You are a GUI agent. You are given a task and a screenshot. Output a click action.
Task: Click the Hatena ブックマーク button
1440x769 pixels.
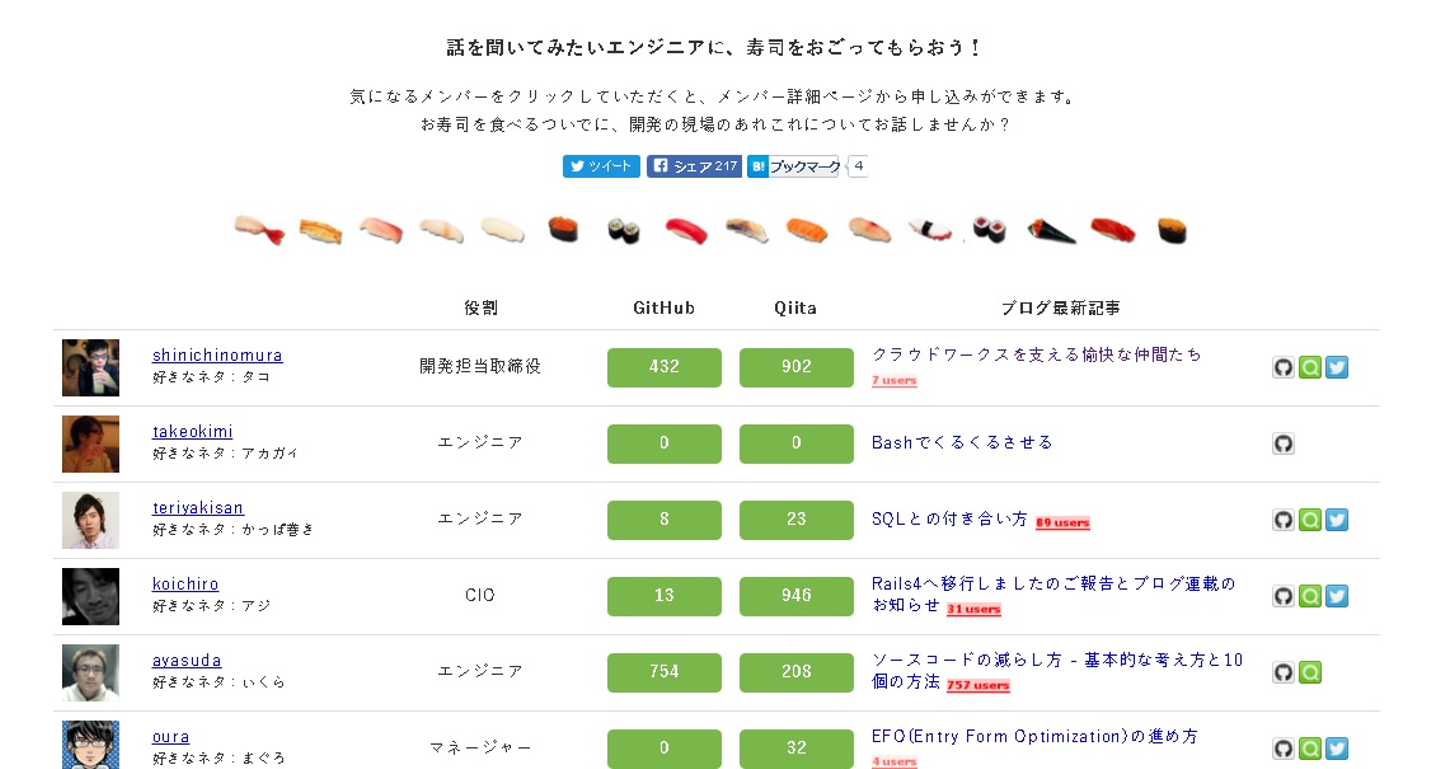796,166
